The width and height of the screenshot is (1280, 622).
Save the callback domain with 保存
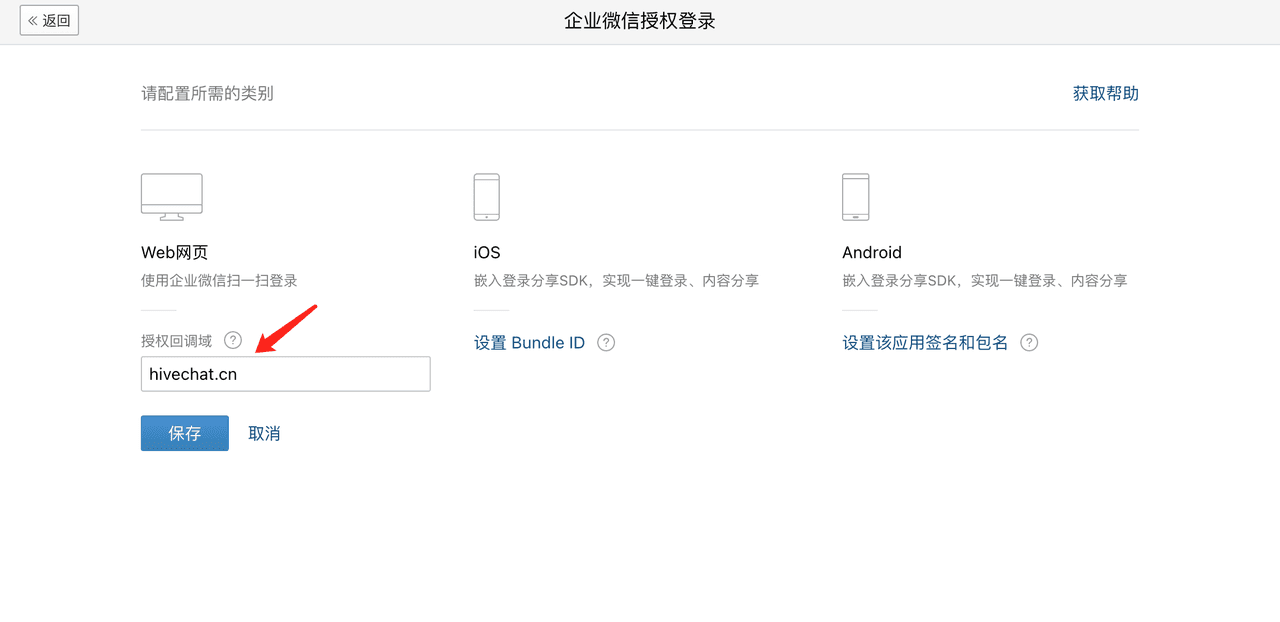(x=185, y=433)
